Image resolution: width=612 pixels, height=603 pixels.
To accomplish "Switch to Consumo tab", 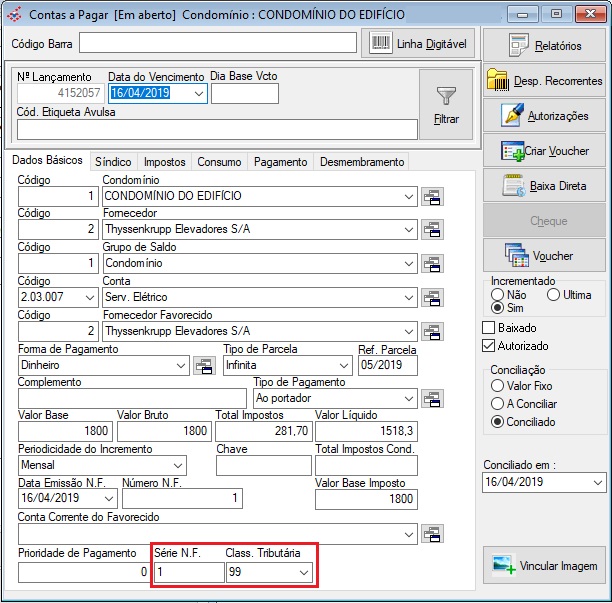I will [x=219, y=162].
